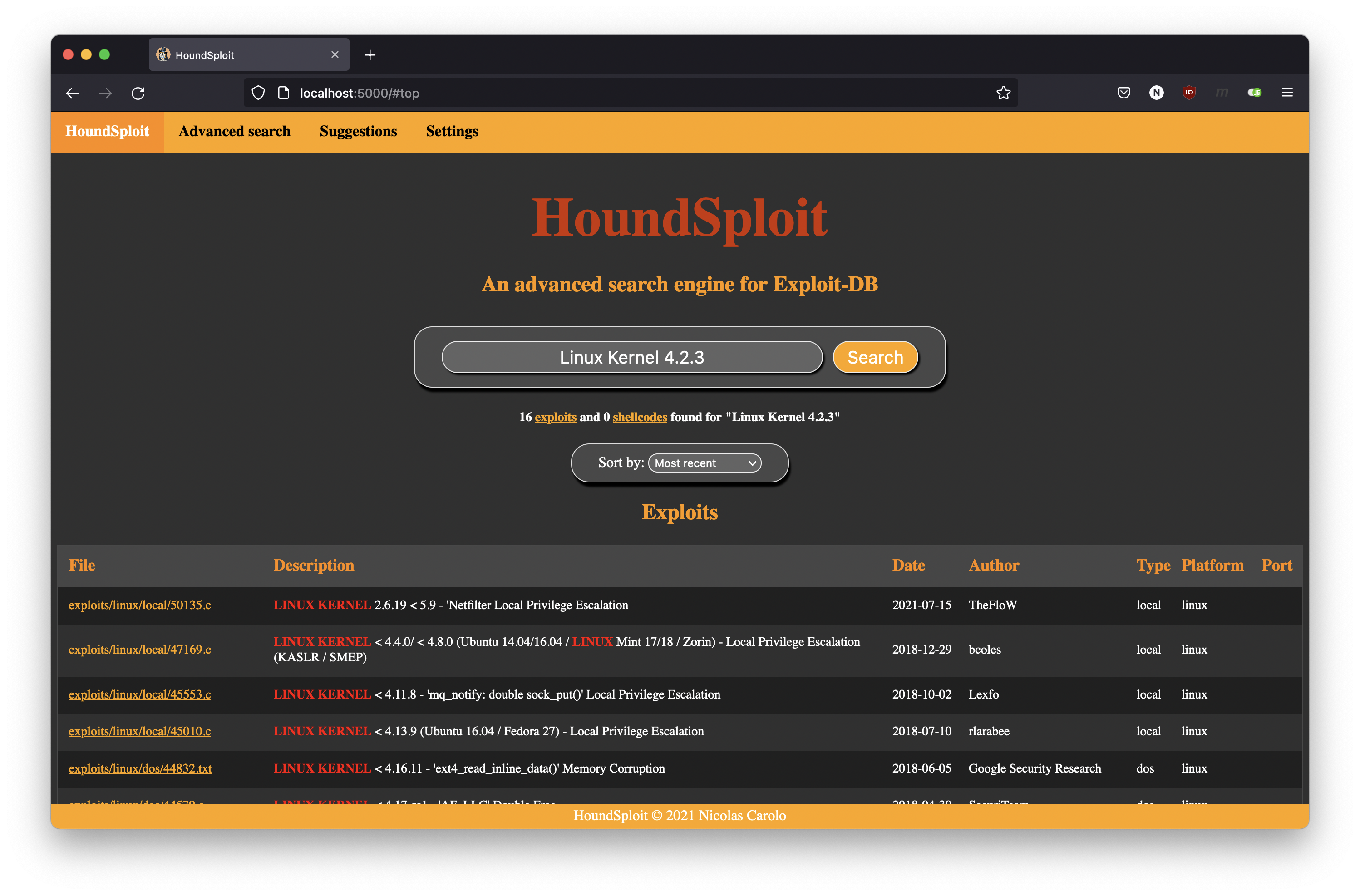The height and width of the screenshot is (896, 1360).
Task: Open a new tab with plus
Action: click(x=370, y=55)
